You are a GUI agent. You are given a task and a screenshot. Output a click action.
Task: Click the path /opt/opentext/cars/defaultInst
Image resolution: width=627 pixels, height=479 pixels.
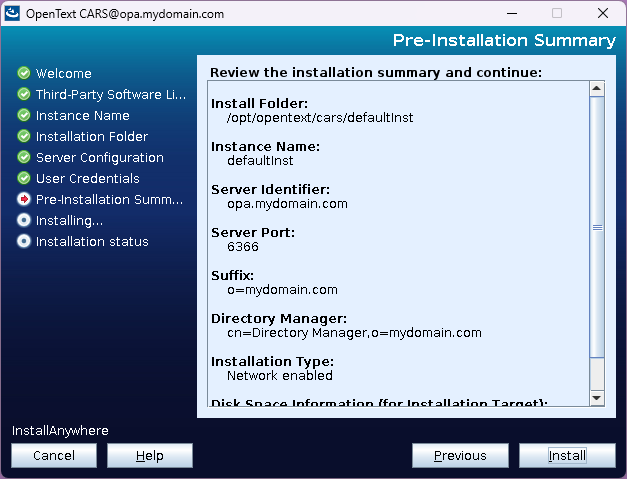(x=320, y=118)
